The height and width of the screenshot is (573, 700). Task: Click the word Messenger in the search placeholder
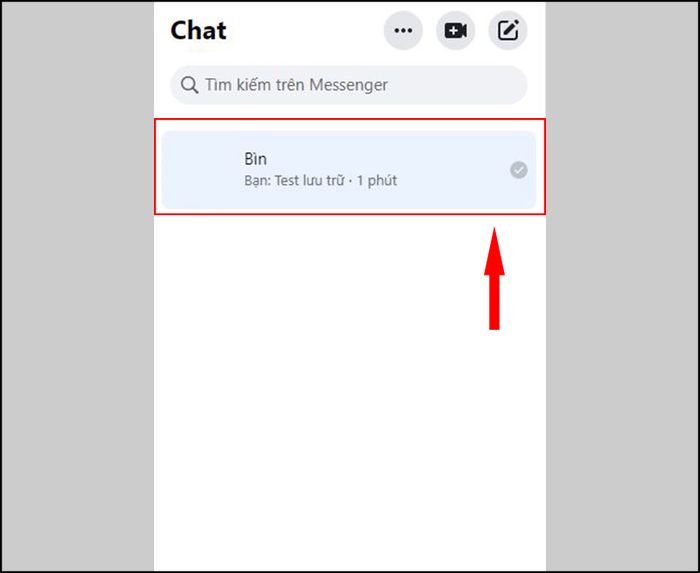(x=348, y=85)
